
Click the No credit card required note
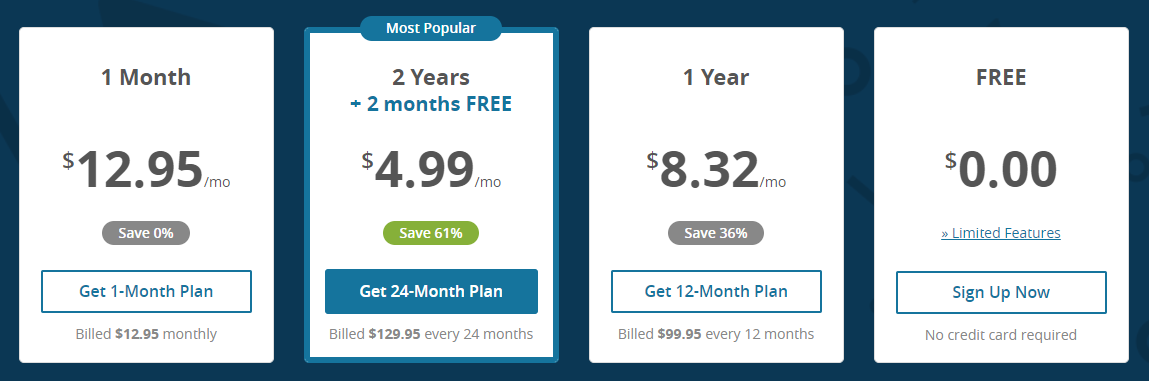pos(1001,335)
